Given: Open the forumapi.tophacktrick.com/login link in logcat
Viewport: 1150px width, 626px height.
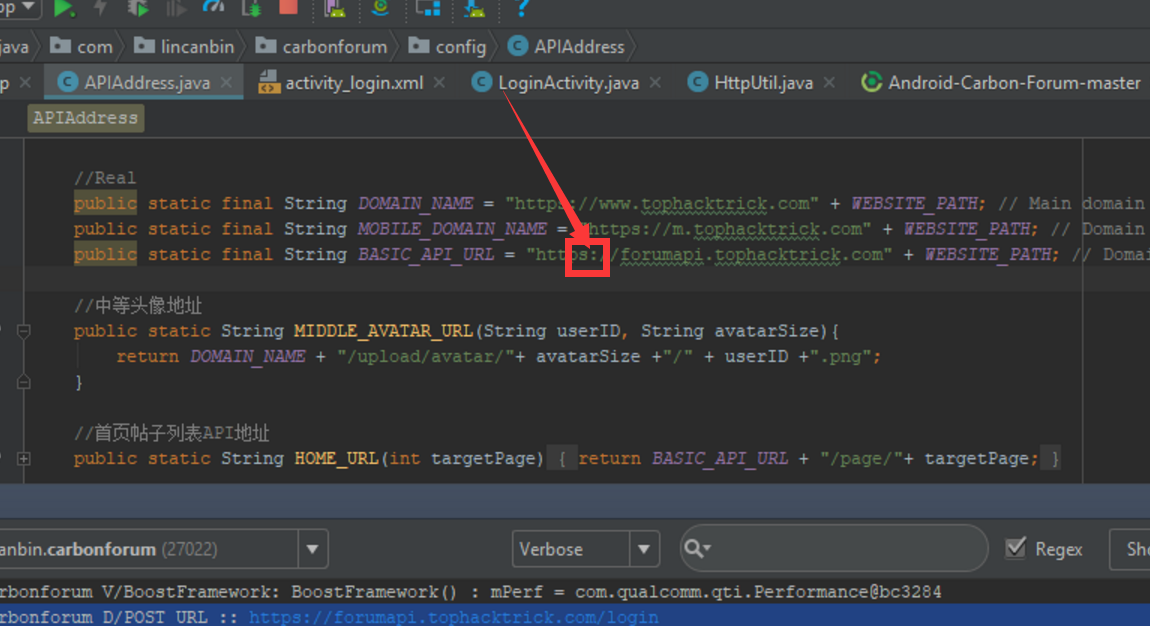Looking at the screenshot, I should click(453, 617).
